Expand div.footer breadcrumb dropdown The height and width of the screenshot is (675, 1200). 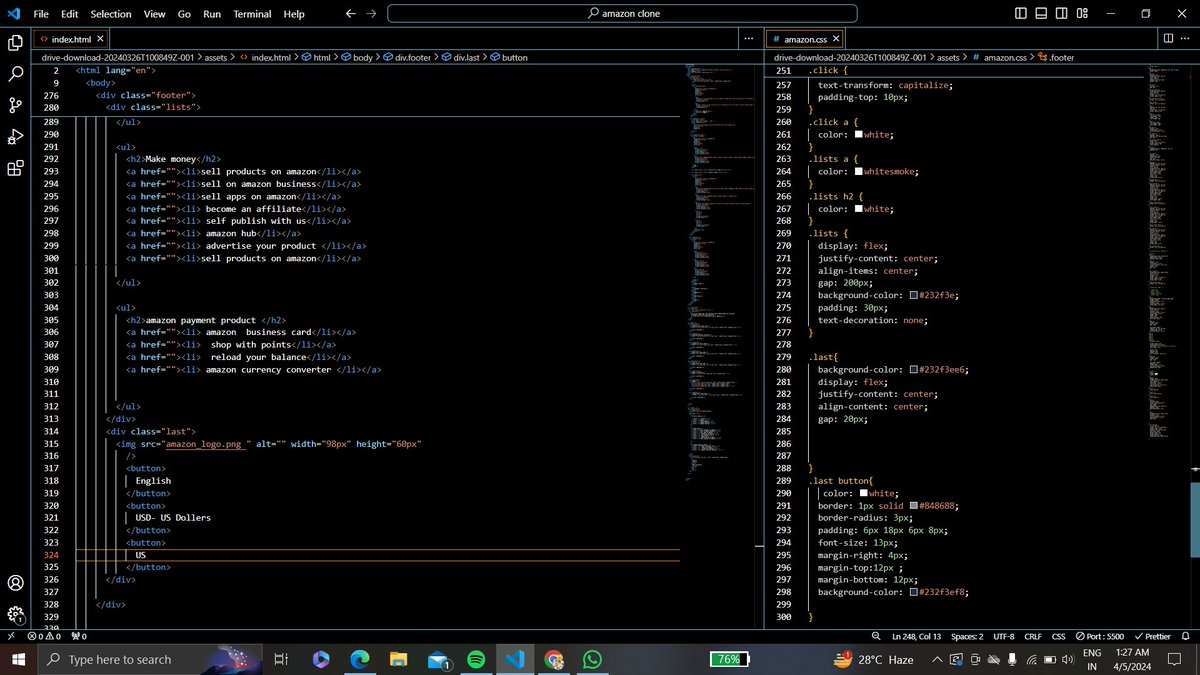pos(407,57)
